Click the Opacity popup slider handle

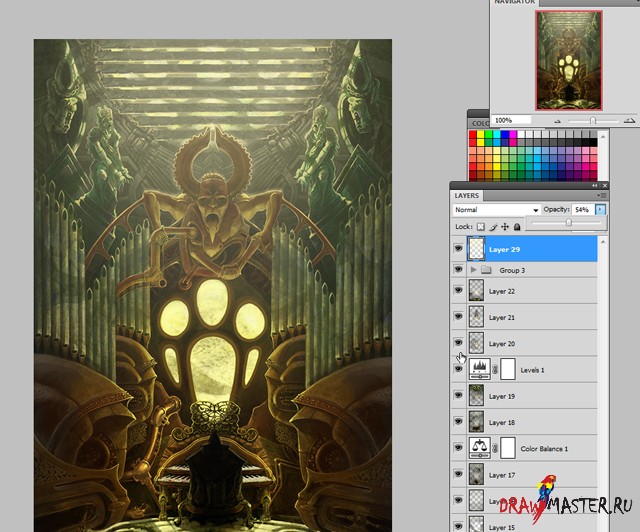coord(569,223)
